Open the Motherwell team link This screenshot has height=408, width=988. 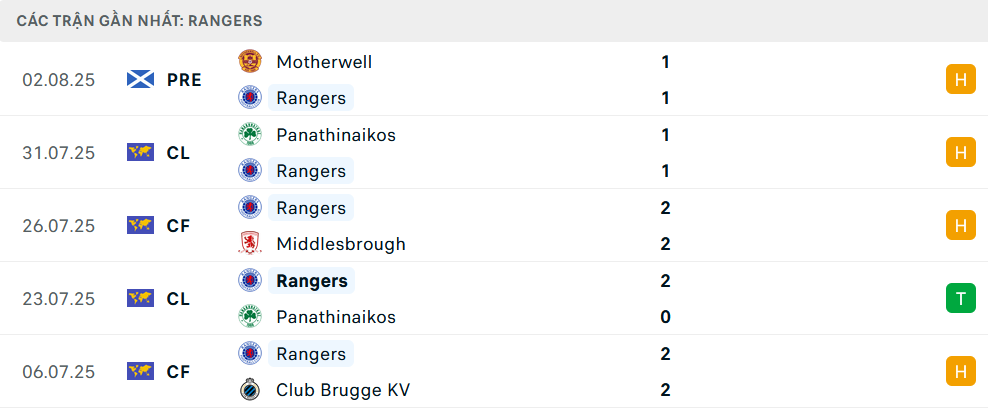click(324, 62)
